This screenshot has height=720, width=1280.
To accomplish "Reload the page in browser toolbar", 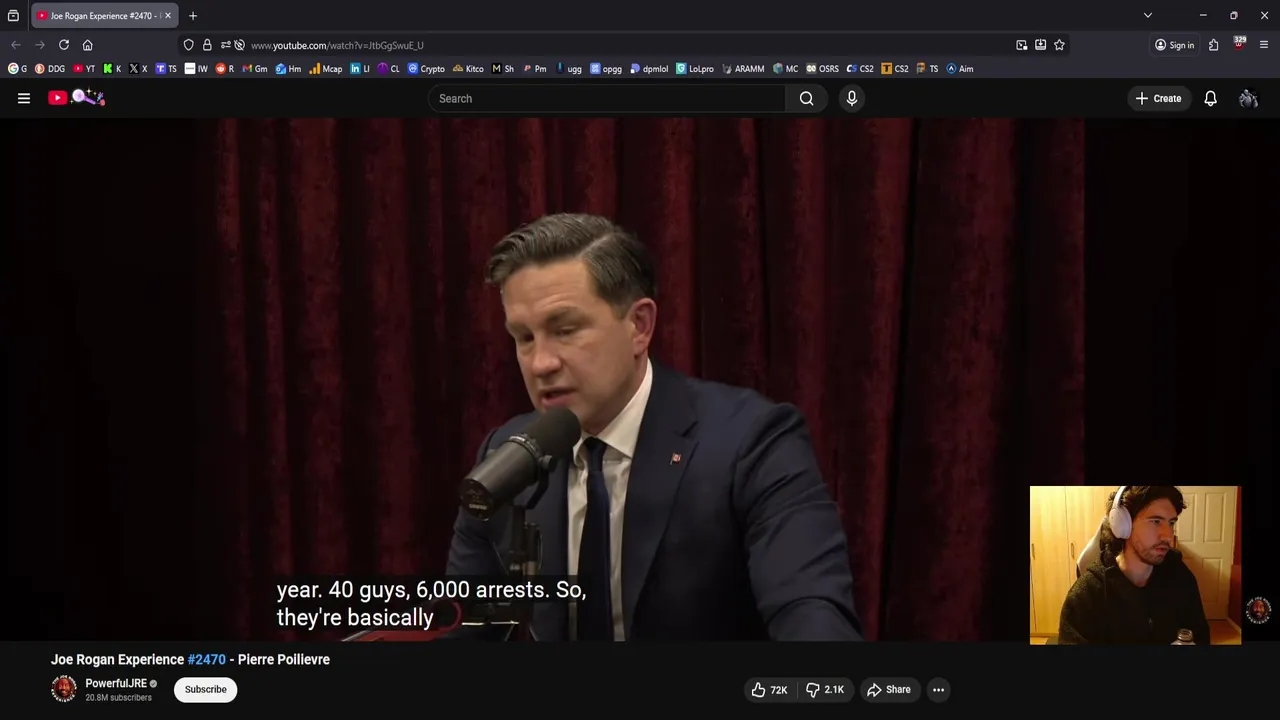I will [x=64, y=45].
